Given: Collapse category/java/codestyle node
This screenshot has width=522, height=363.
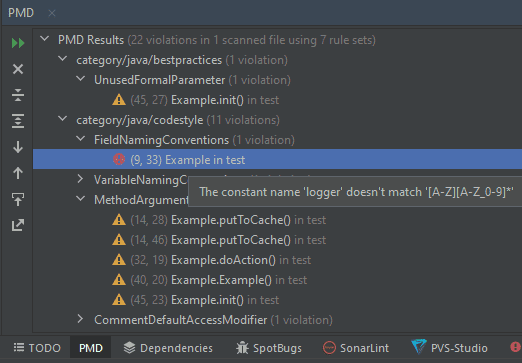Looking at the screenshot, I should point(62,119).
